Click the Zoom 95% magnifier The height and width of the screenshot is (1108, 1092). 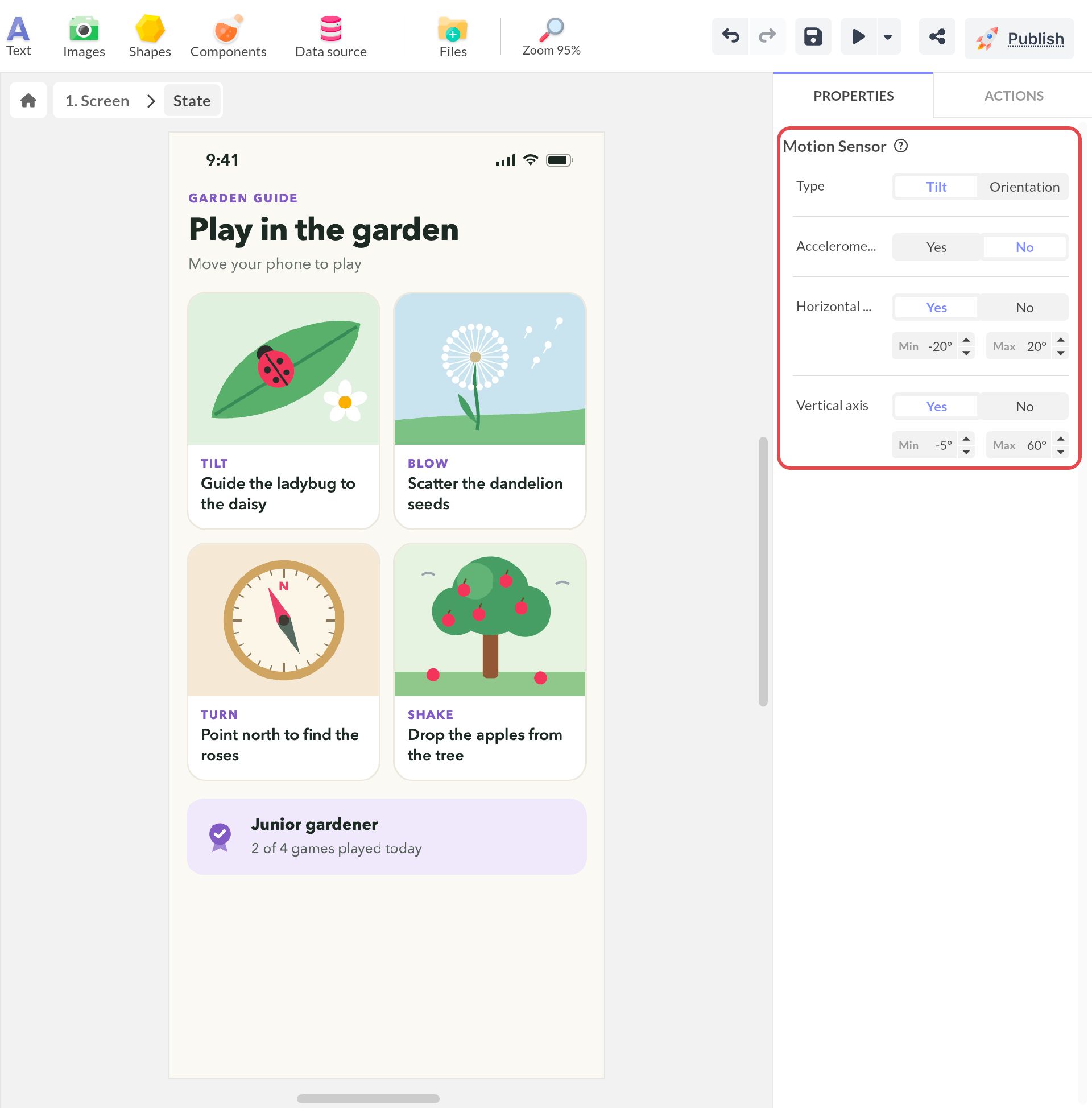point(551,37)
